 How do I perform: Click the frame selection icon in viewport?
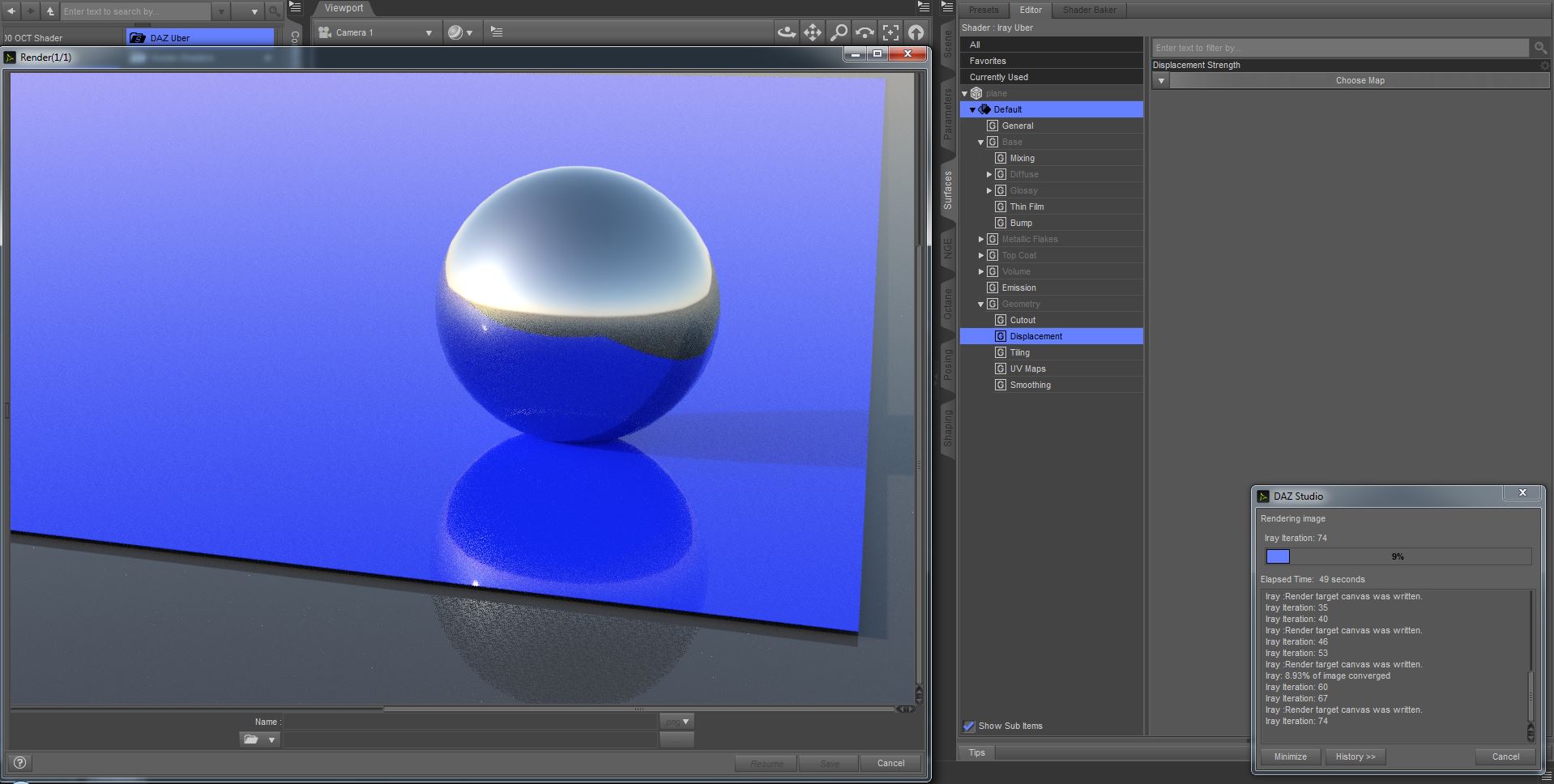890,32
